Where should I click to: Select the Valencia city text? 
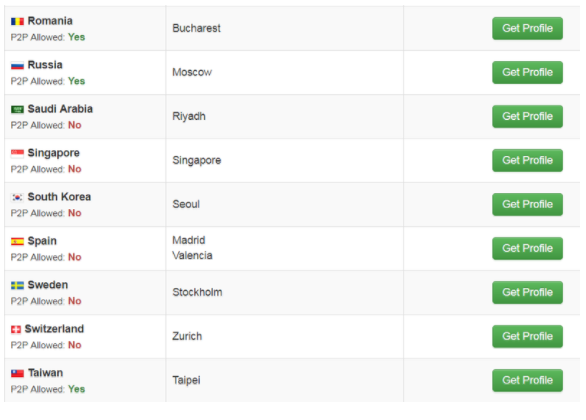coord(192,256)
